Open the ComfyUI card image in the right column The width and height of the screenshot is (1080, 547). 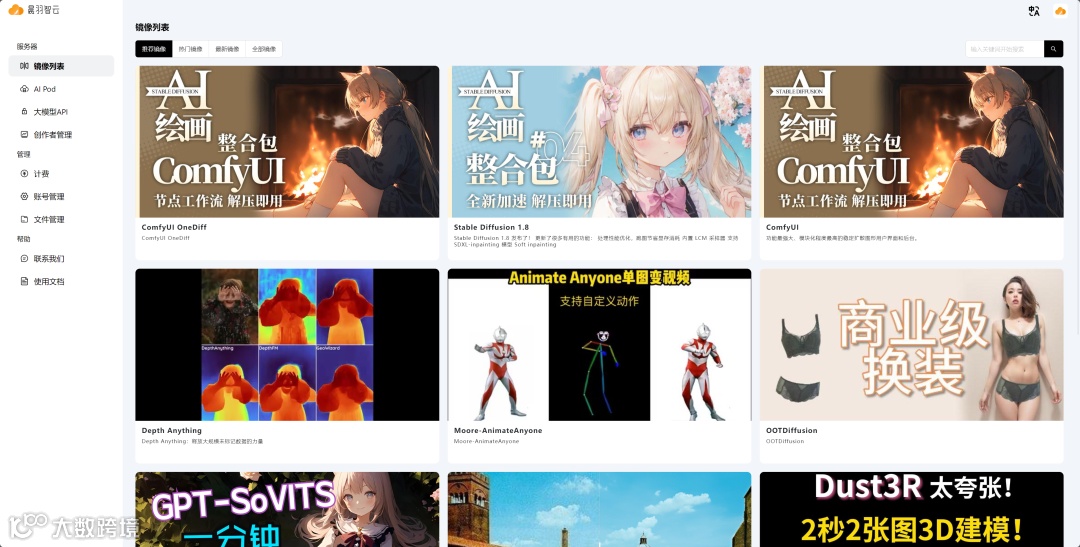tap(911, 141)
